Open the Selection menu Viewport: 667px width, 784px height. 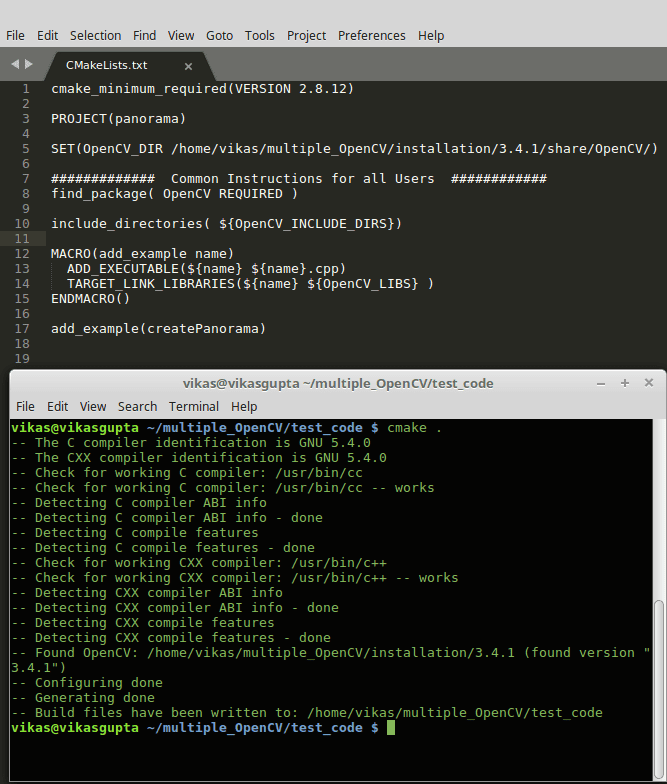pos(96,36)
